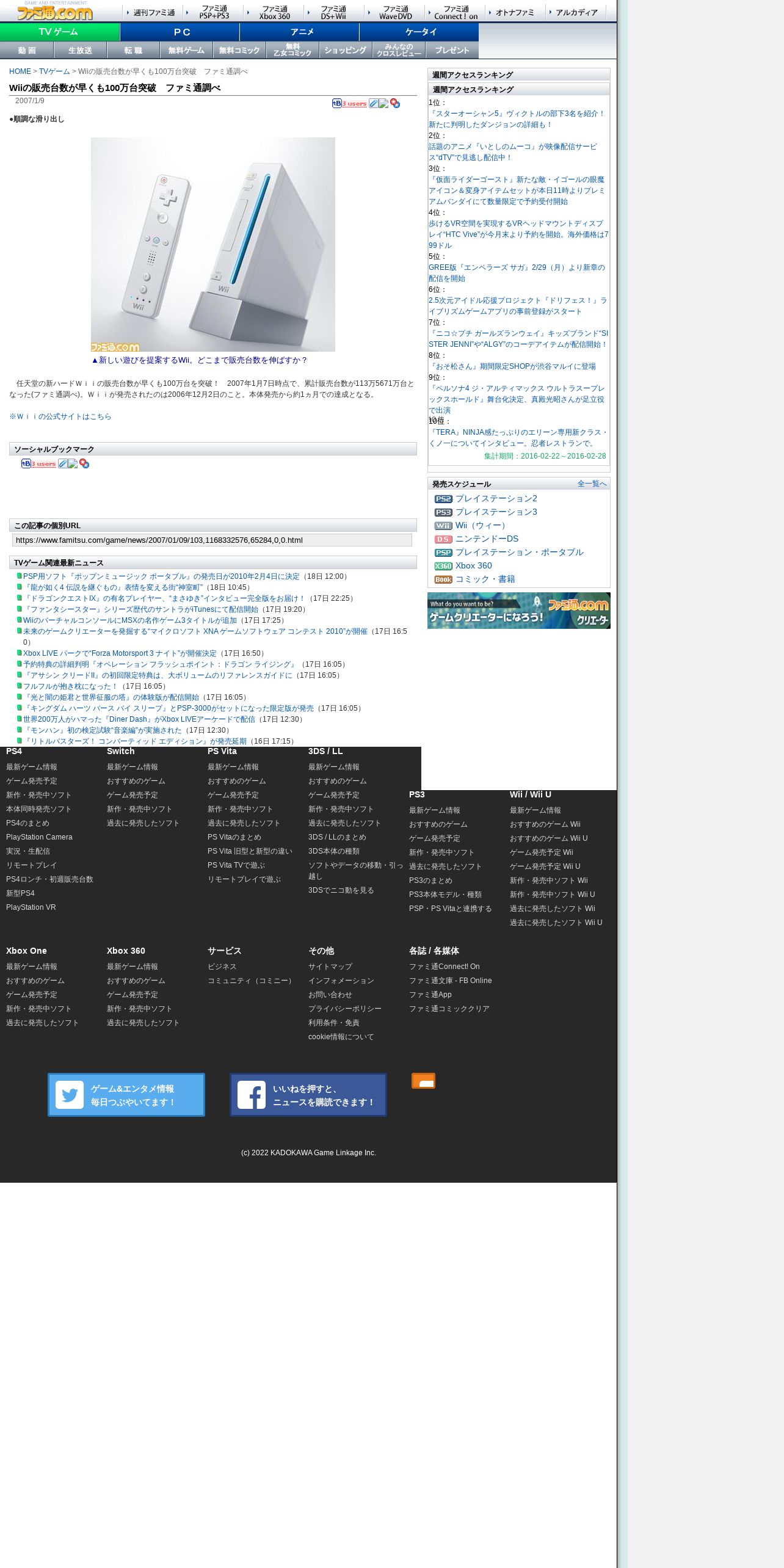Click the Wii platform icon in 発売スケジュール
Image resolution: width=784 pixels, height=1568 pixels.
click(443, 526)
